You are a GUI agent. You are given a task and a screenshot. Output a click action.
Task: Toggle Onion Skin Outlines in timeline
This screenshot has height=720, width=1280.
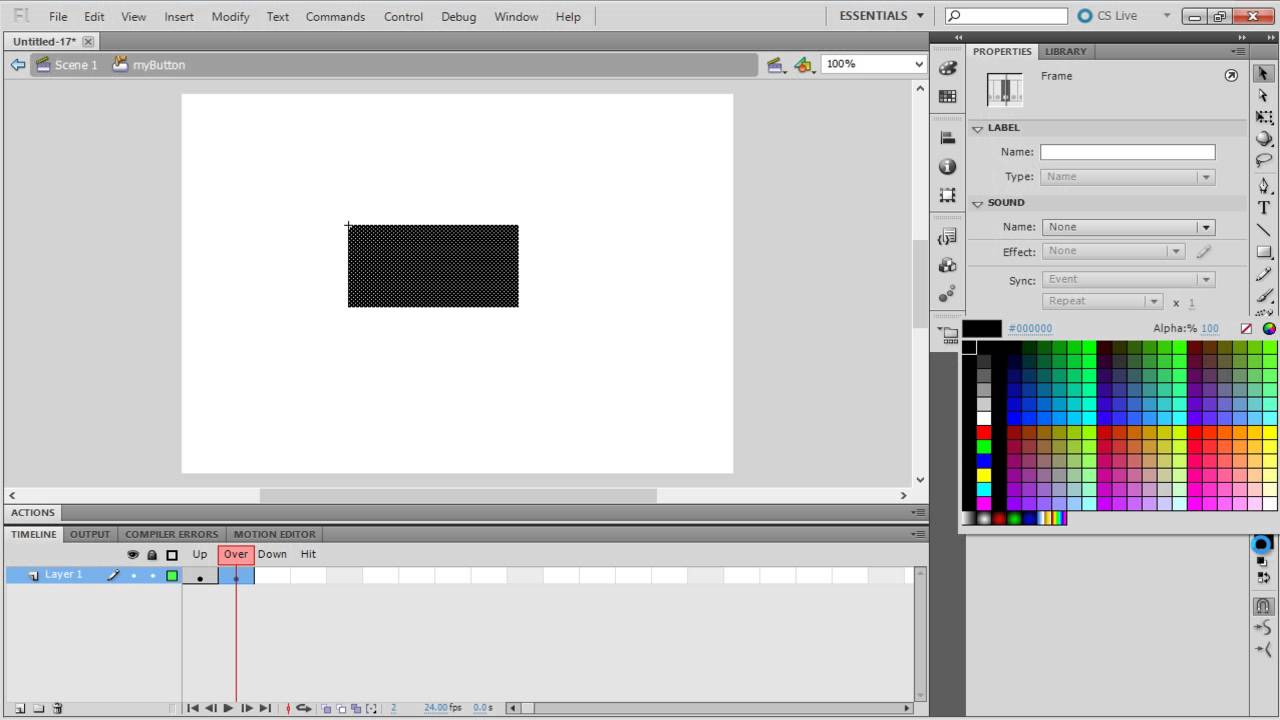point(341,708)
